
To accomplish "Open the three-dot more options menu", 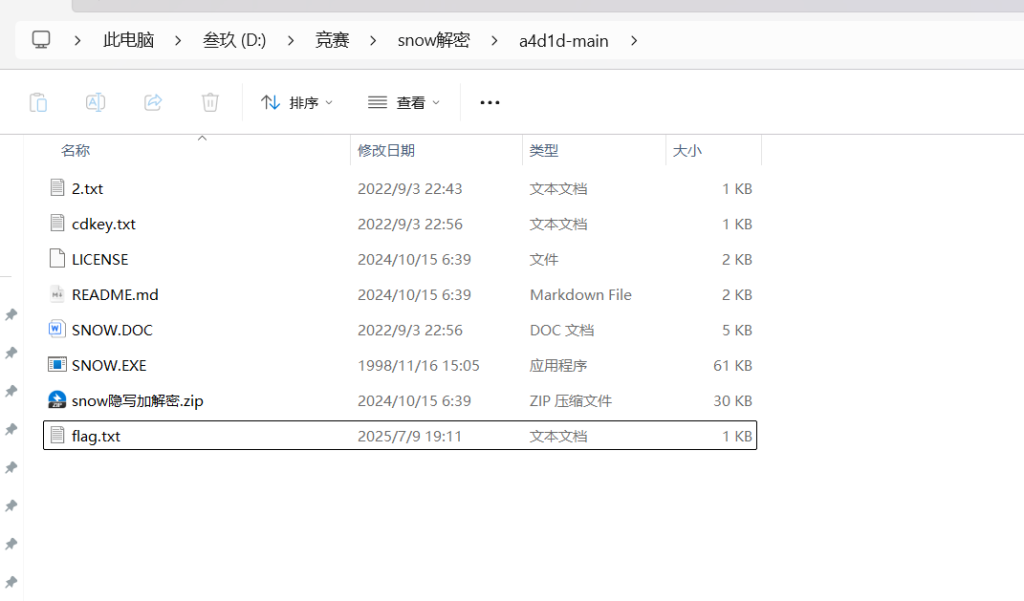I will pos(490,102).
